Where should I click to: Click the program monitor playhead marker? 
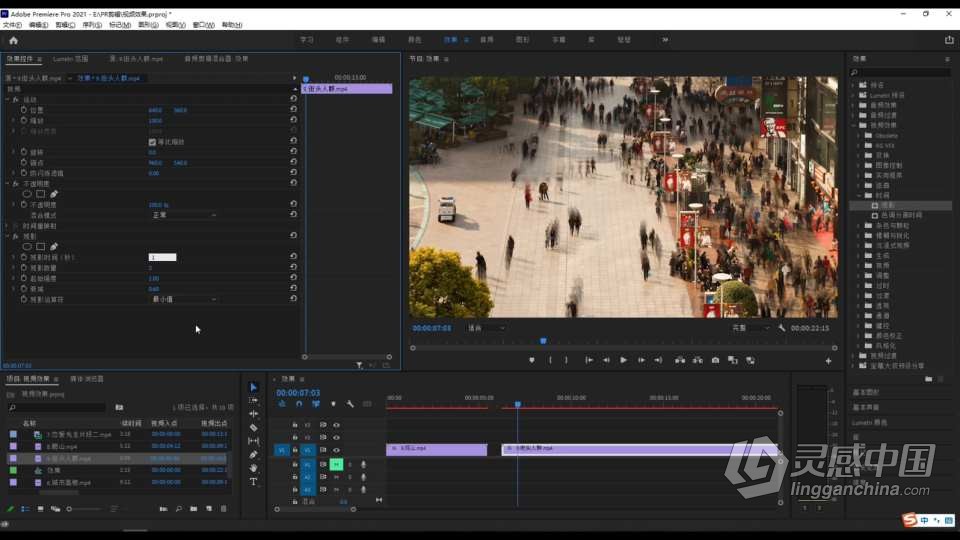543,341
